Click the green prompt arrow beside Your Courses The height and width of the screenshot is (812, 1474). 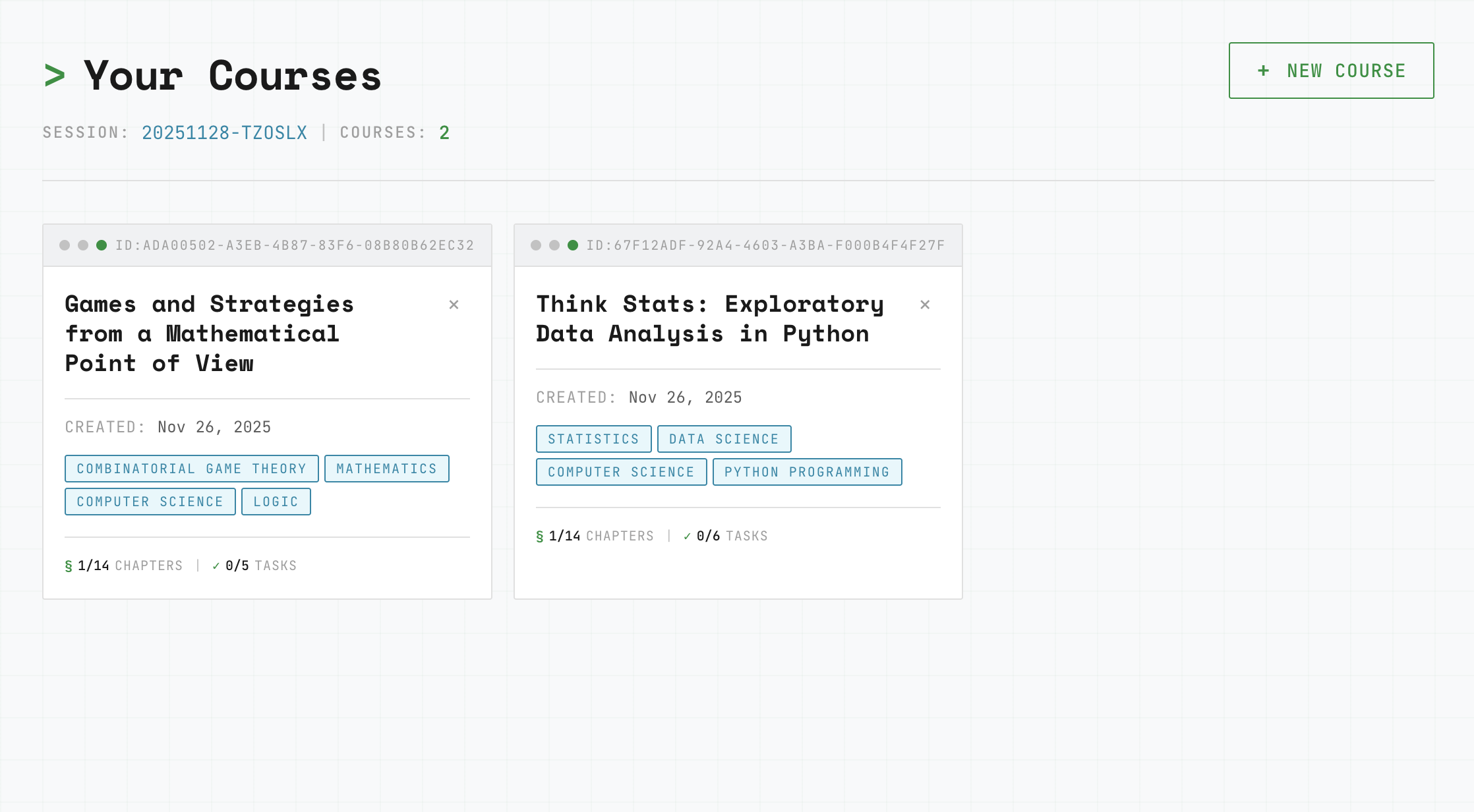pos(54,74)
